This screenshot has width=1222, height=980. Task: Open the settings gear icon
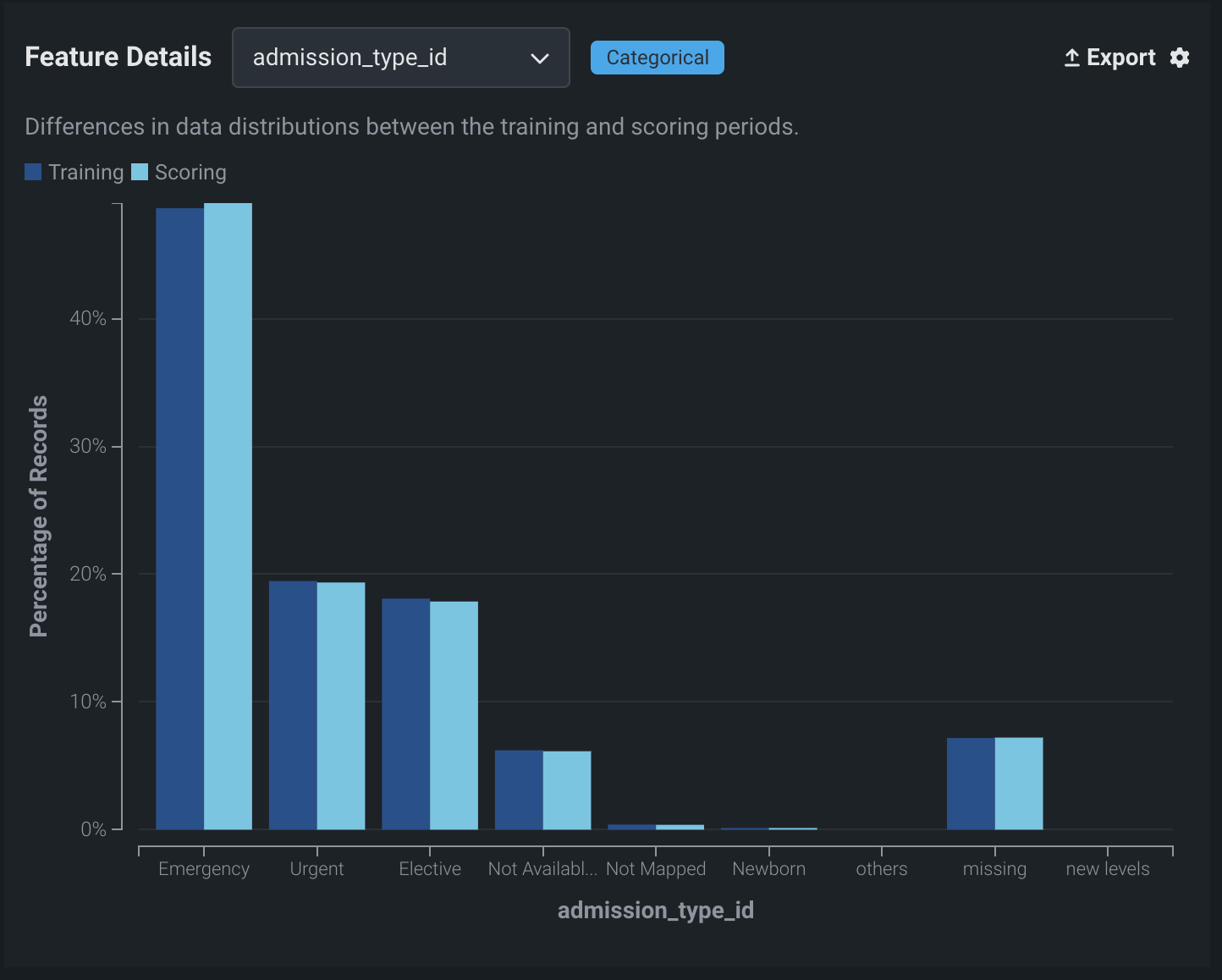coord(1180,58)
